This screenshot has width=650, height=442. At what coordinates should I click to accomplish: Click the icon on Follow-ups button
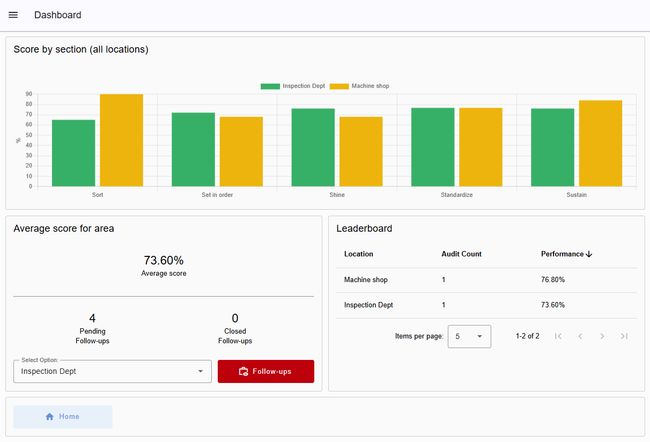coord(243,372)
